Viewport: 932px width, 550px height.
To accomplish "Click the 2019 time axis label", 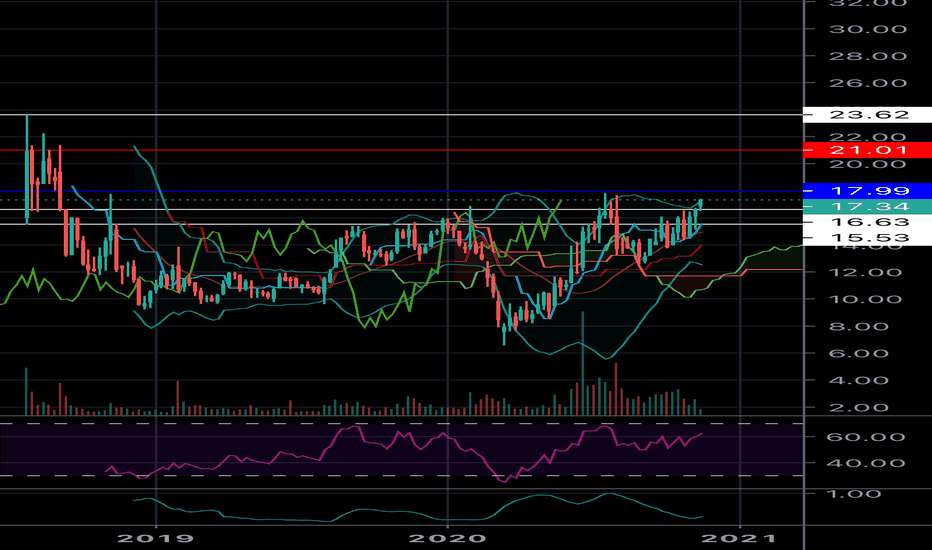I will tap(156, 539).
